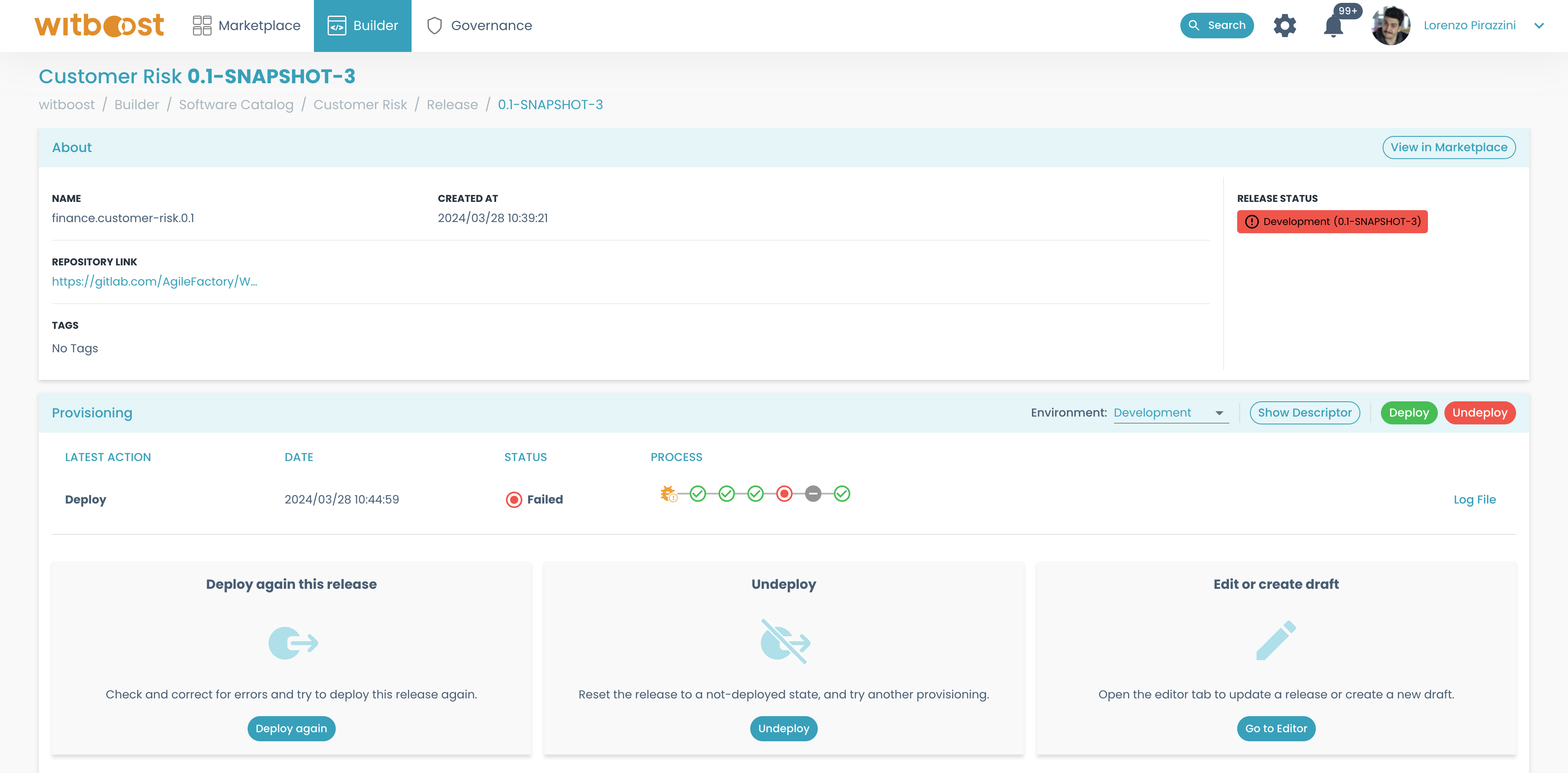Click the last green check process step
The width and height of the screenshot is (1568, 773).
(842, 494)
